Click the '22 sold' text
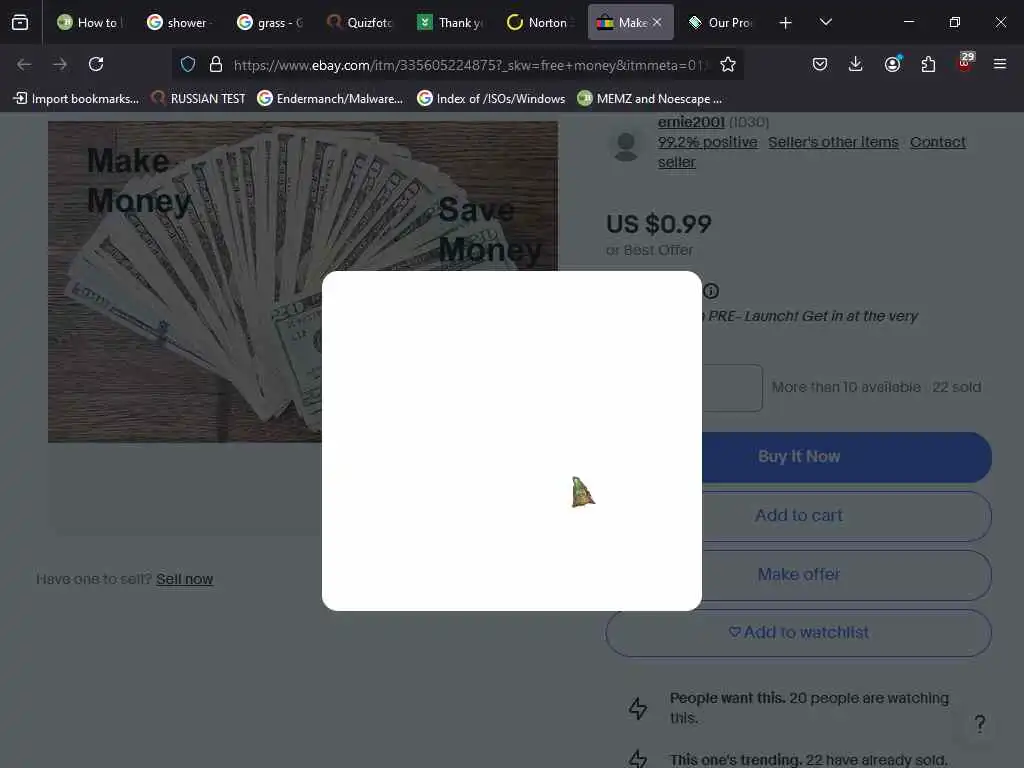 956,387
